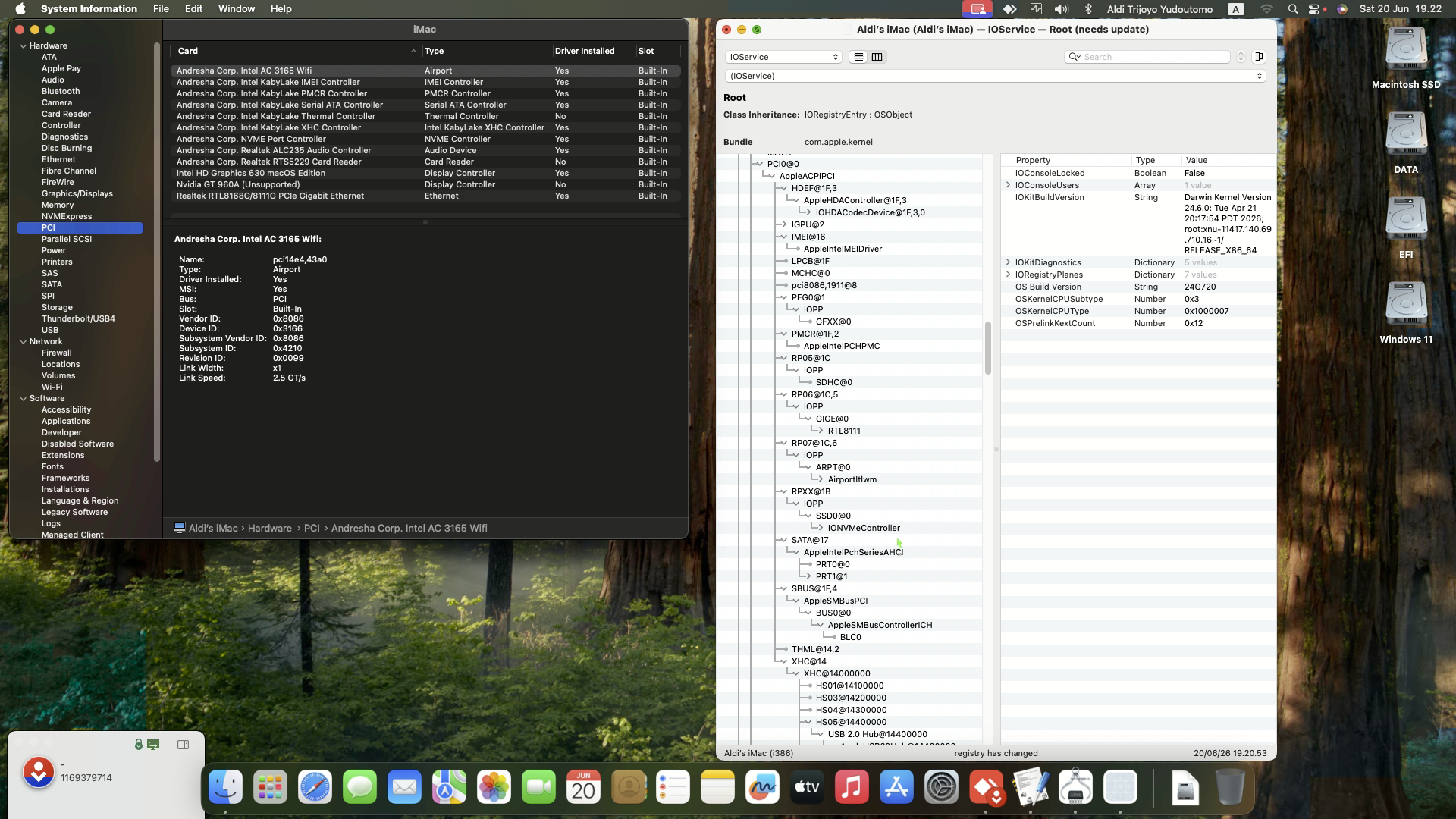The height and width of the screenshot is (819, 1456).
Task: Click the AnyDesk sidebar toggle icon
Action: click(x=183, y=745)
